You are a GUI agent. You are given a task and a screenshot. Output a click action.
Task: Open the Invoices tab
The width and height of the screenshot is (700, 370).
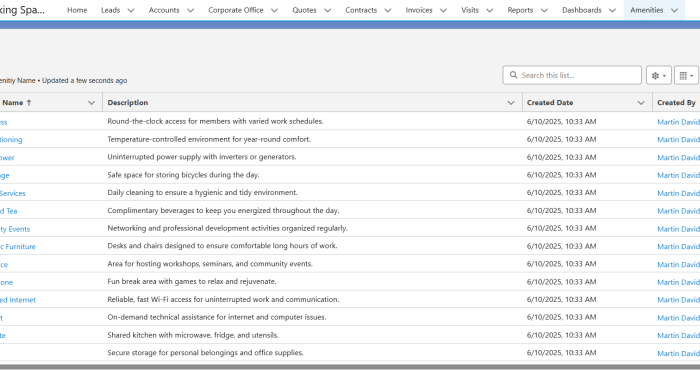(x=419, y=10)
